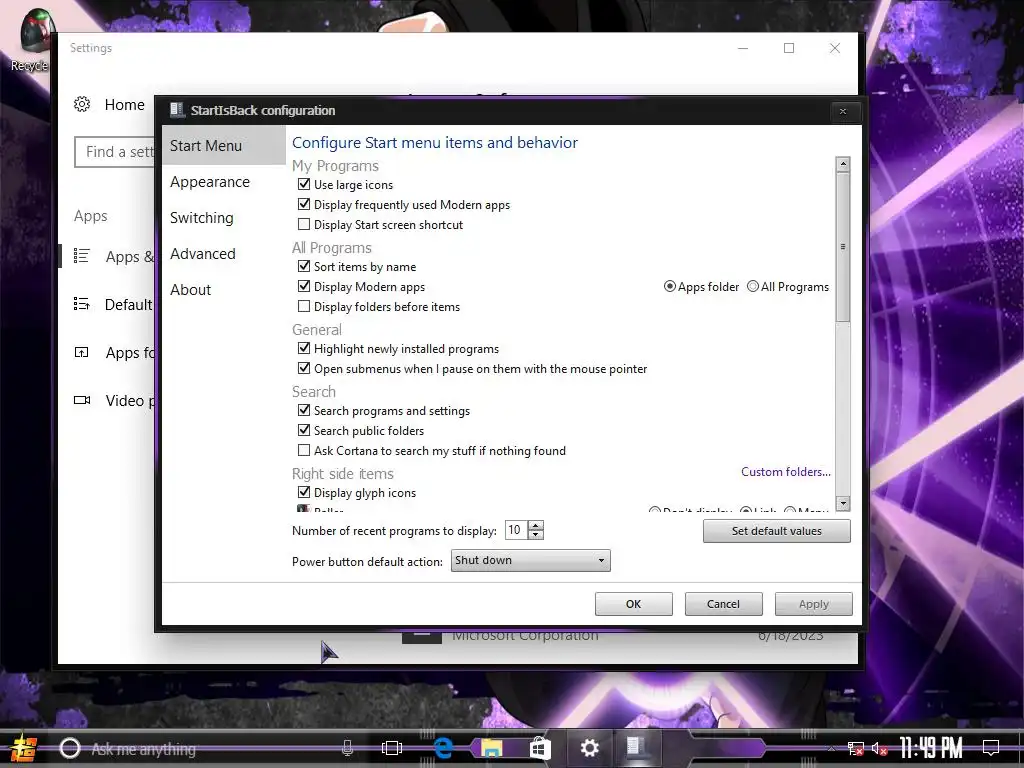
Task: Click the Home gear icon in Settings
Action: click(82, 104)
